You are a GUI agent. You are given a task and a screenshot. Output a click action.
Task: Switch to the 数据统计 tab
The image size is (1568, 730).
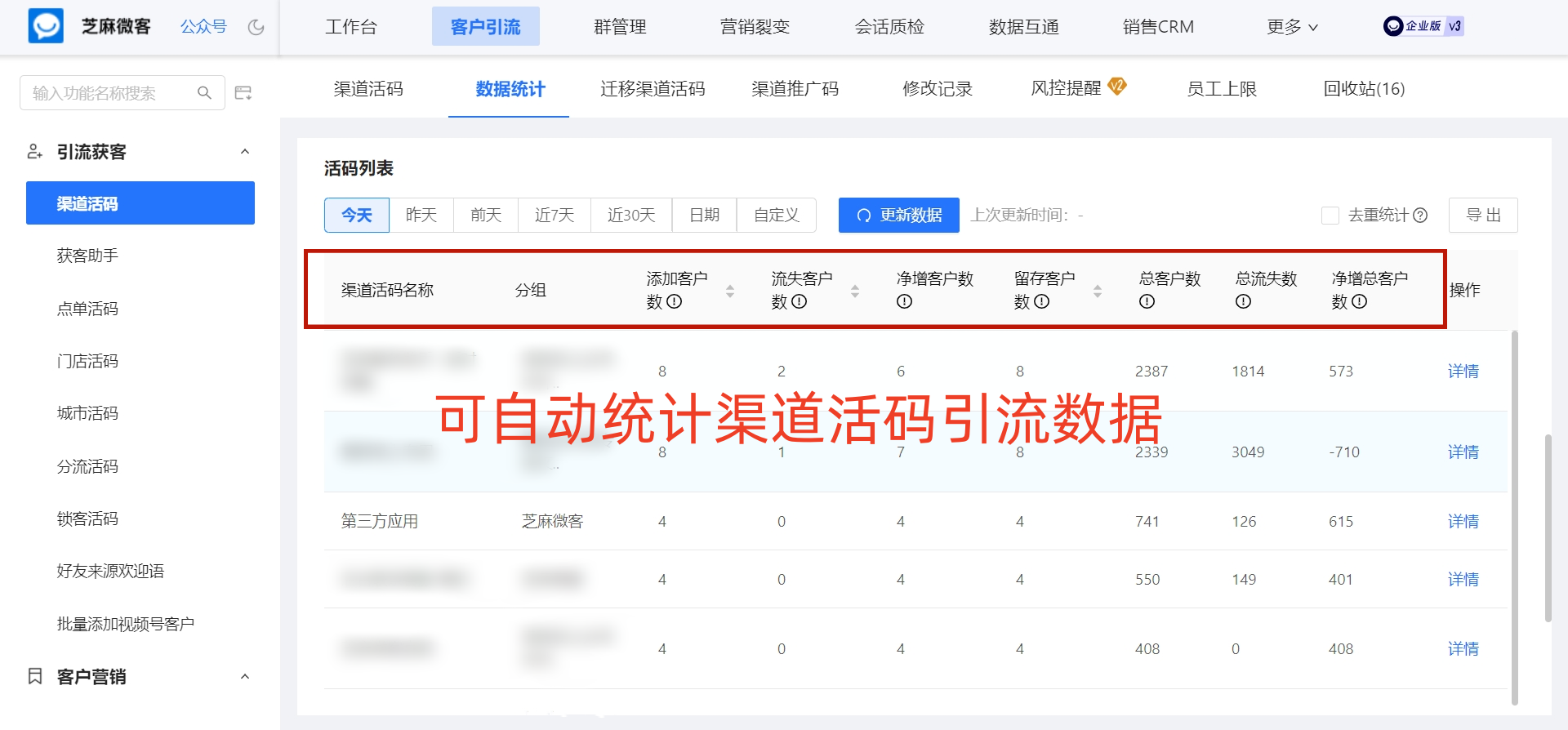[x=510, y=88]
